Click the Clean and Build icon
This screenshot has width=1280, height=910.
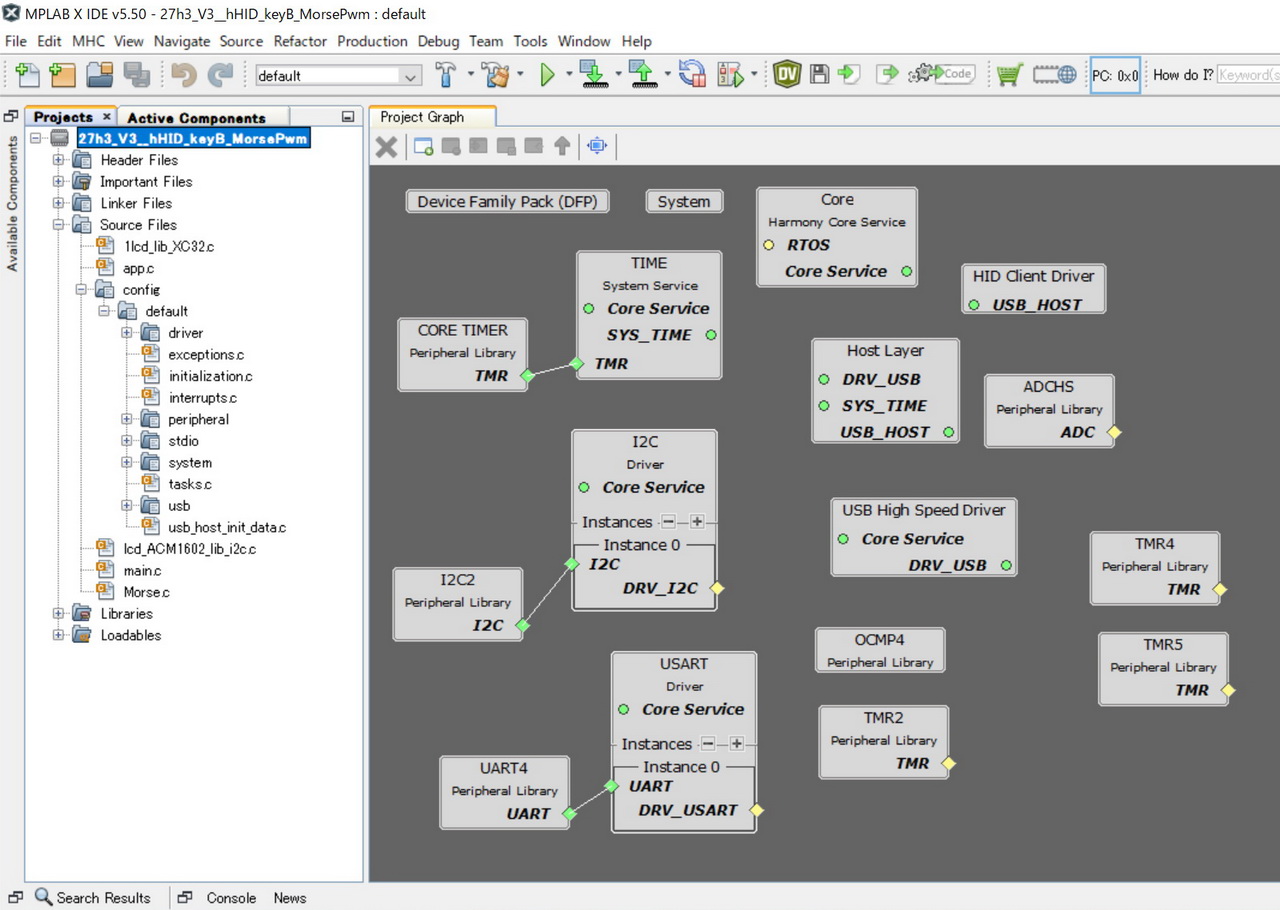(x=494, y=74)
